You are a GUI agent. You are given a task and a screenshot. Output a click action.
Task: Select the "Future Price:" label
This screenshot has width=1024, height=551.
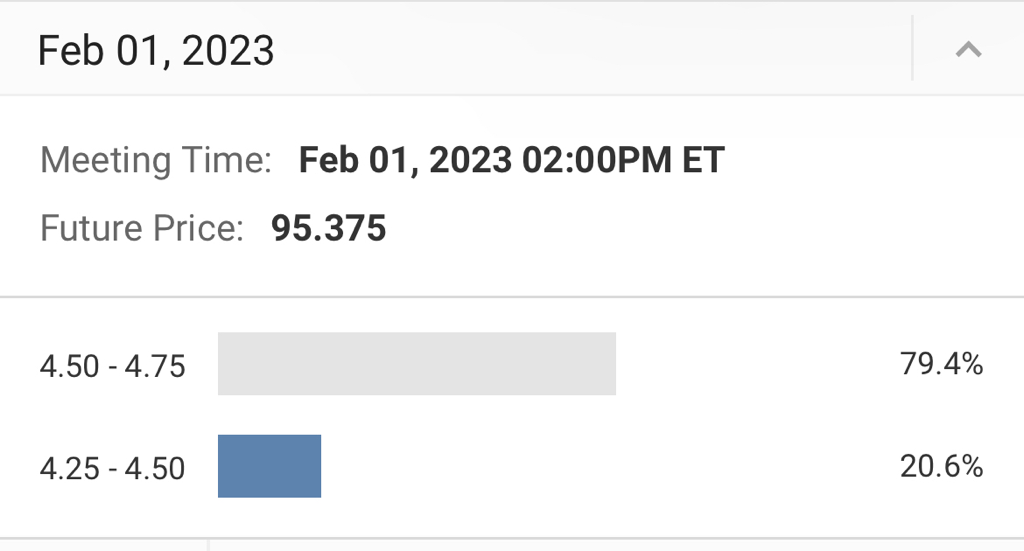[142, 229]
